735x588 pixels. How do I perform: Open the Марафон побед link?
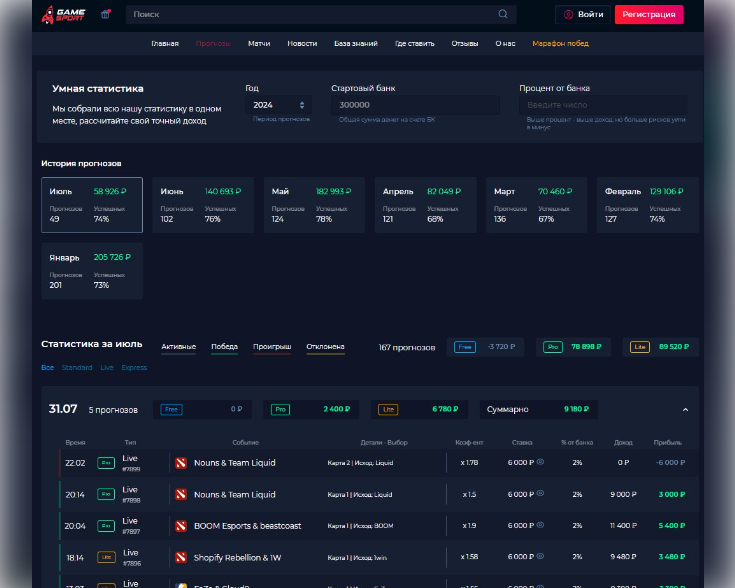(x=560, y=44)
